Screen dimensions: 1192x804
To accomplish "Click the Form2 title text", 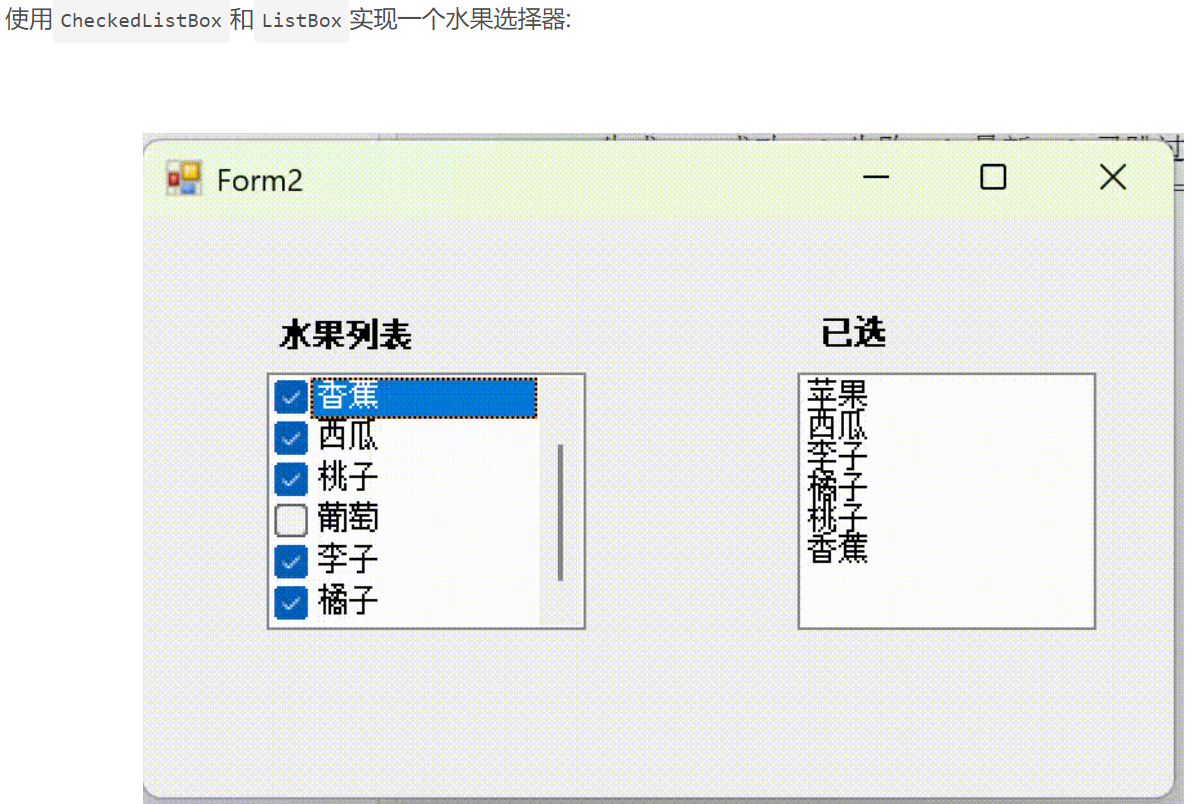I will (259, 181).
